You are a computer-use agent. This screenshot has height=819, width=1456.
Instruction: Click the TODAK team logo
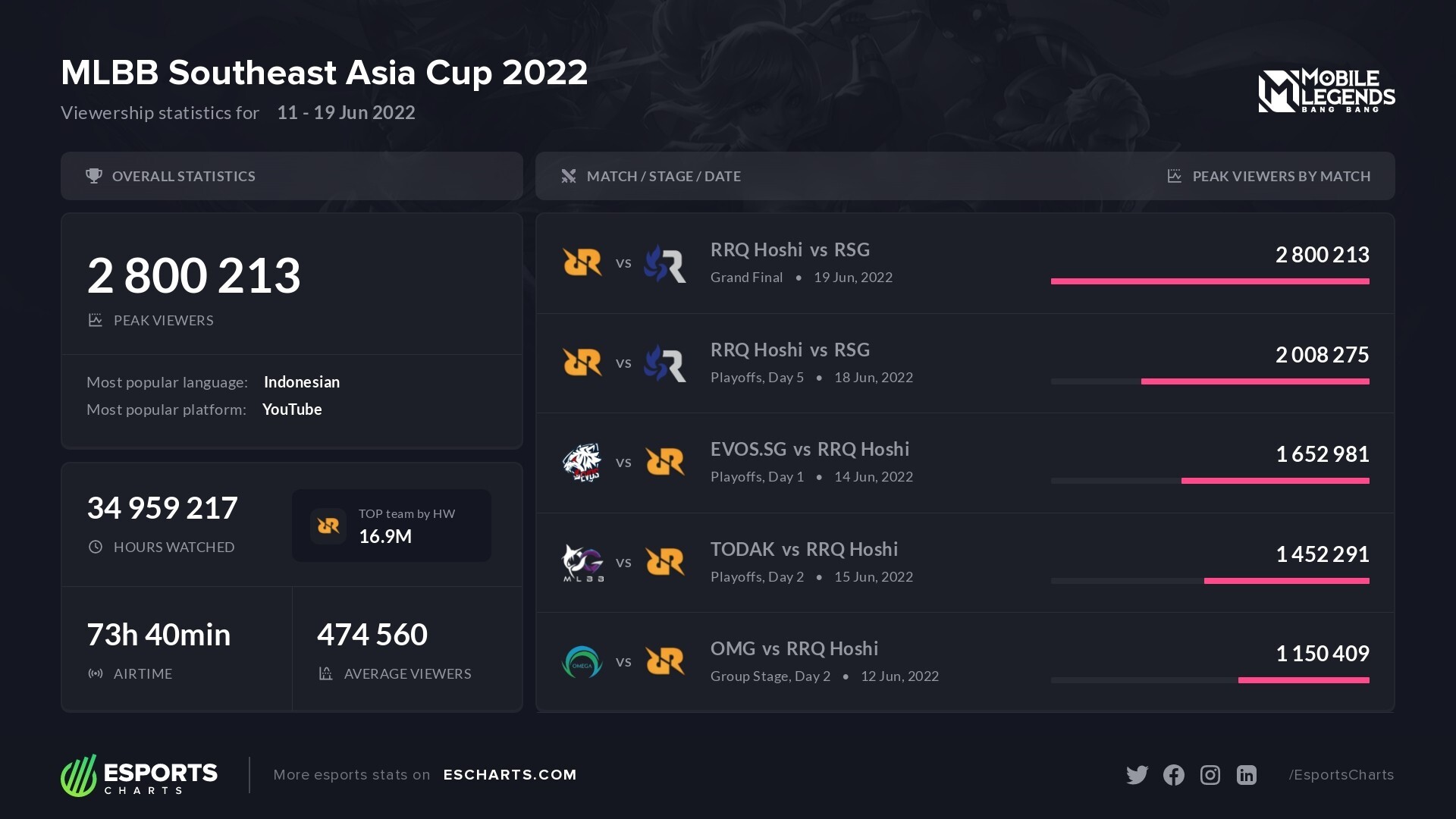pos(582,563)
